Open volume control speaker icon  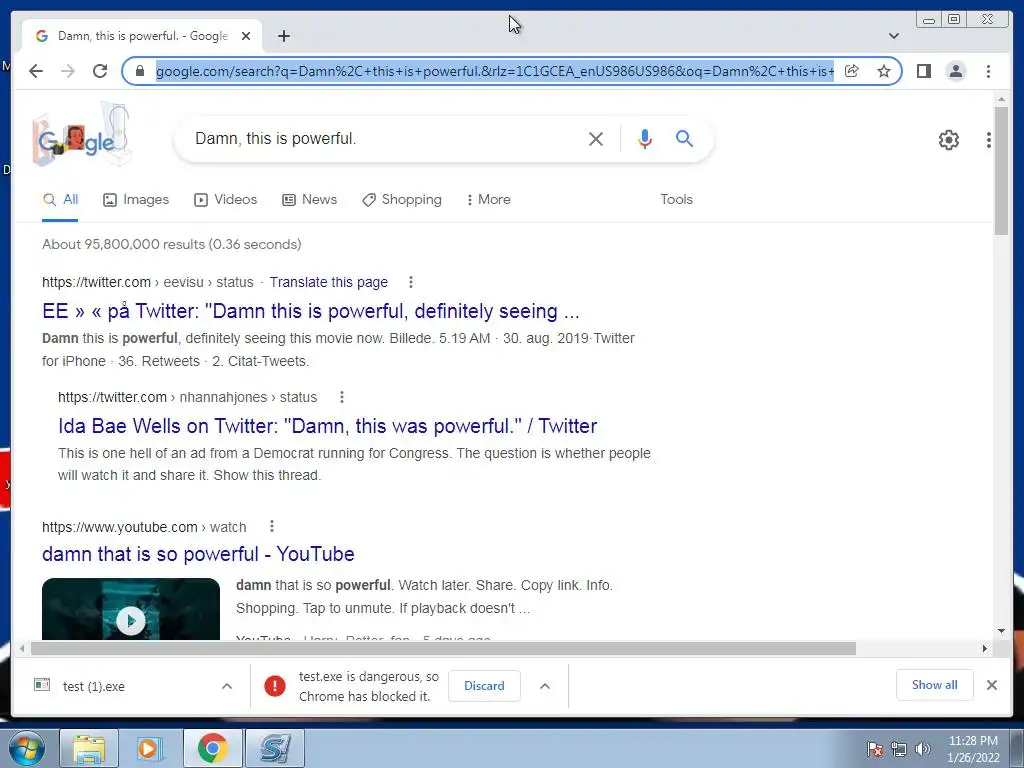click(x=922, y=749)
